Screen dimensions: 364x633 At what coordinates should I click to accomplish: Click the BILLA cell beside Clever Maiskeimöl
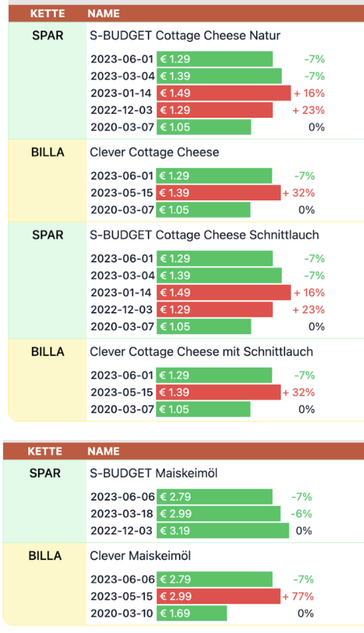tap(45, 556)
